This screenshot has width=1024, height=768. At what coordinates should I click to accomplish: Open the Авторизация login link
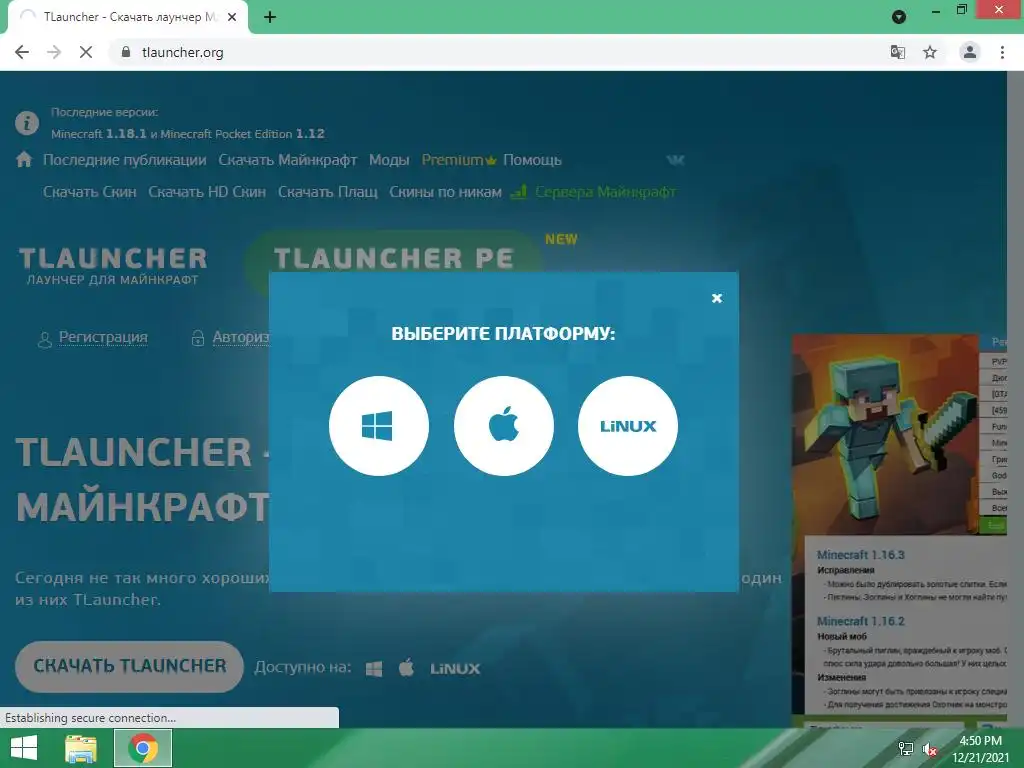(x=240, y=338)
